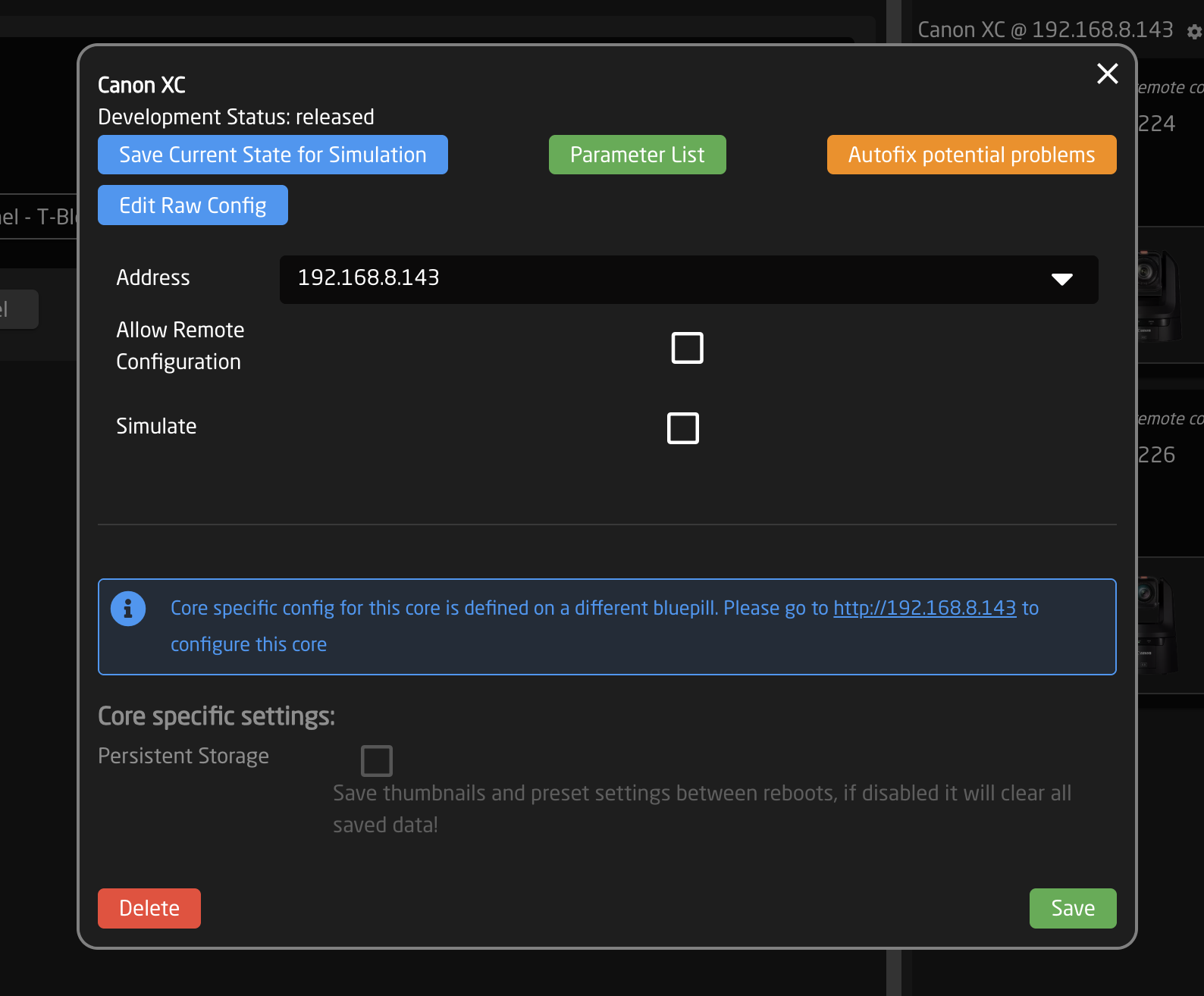Enable Allow Remote Configuration checkbox
Viewport: 1204px width, 996px height.
click(687, 348)
